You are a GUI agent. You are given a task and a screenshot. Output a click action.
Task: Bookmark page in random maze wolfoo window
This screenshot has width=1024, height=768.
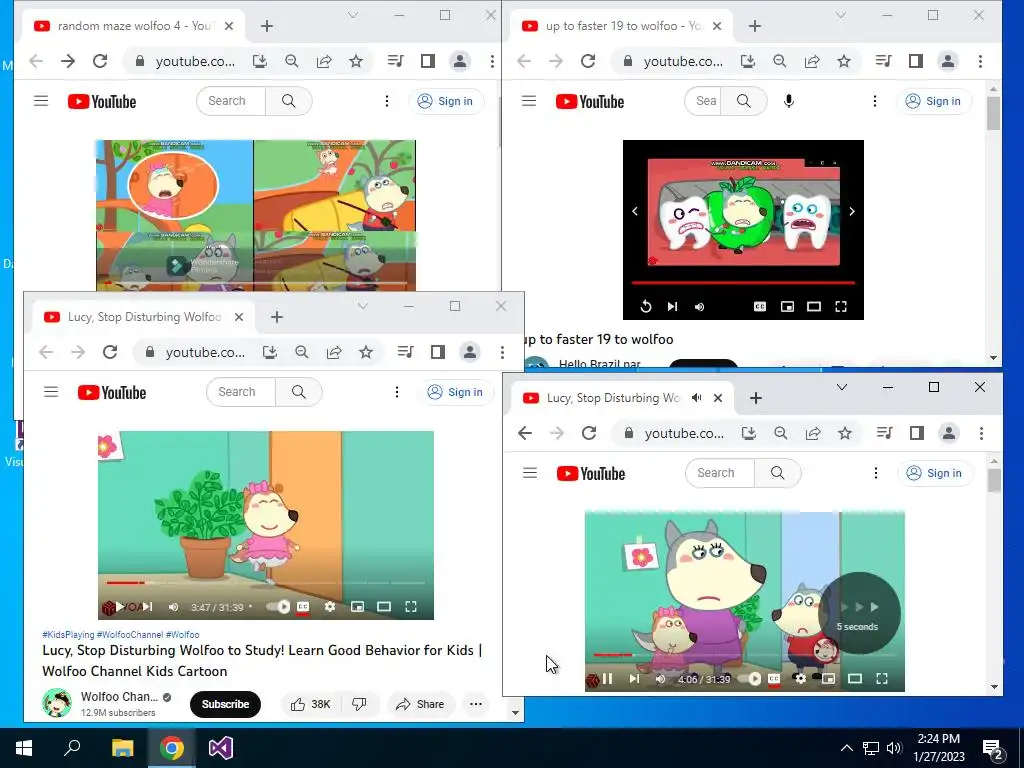pyautogui.click(x=356, y=61)
